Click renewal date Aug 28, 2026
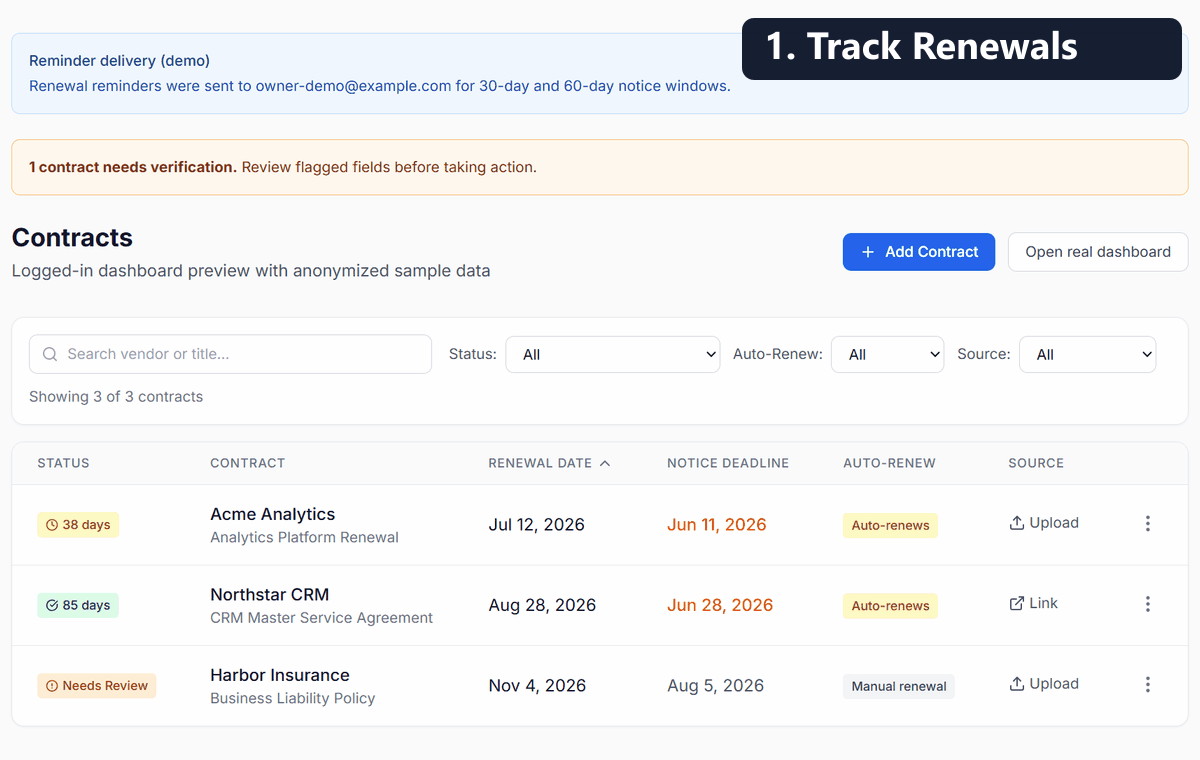Viewport: 1200px width, 760px height. (x=542, y=605)
